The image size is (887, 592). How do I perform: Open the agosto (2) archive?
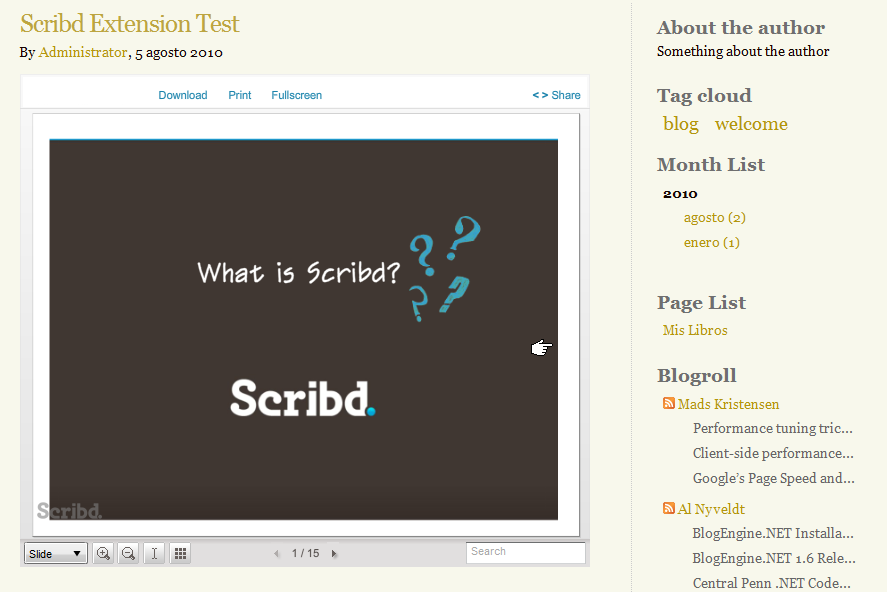coord(714,218)
